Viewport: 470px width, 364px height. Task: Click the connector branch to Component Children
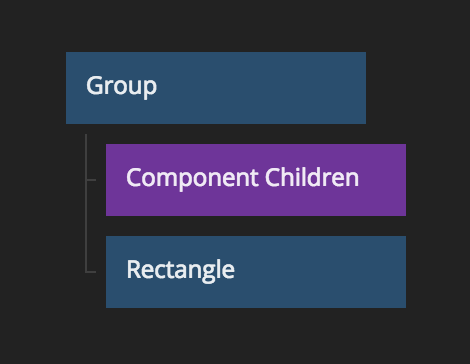91,180
